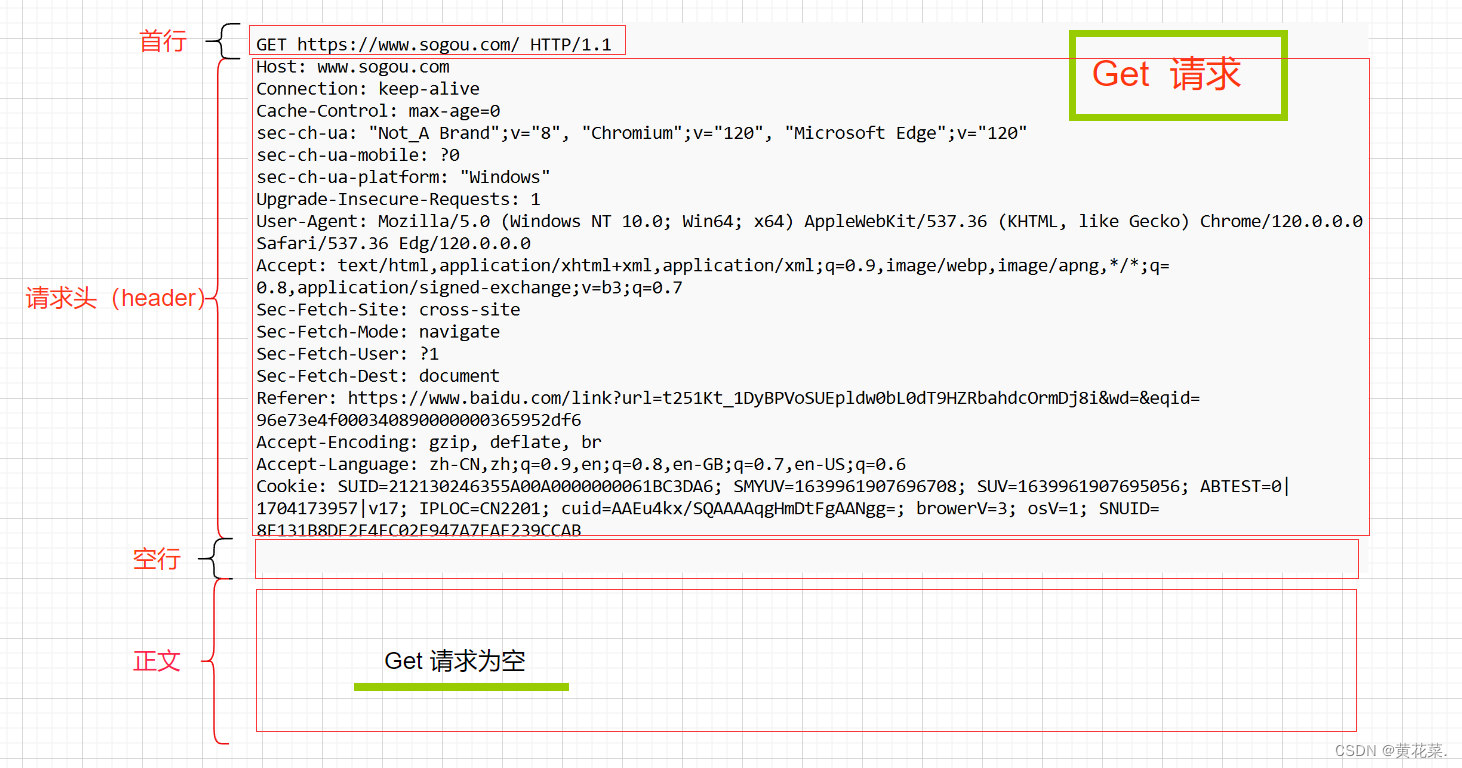Screen dimensions: 1462x768
Task: Select the '96e73e4f000340890000000365952df6' eqid line
Action: (418, 419)
